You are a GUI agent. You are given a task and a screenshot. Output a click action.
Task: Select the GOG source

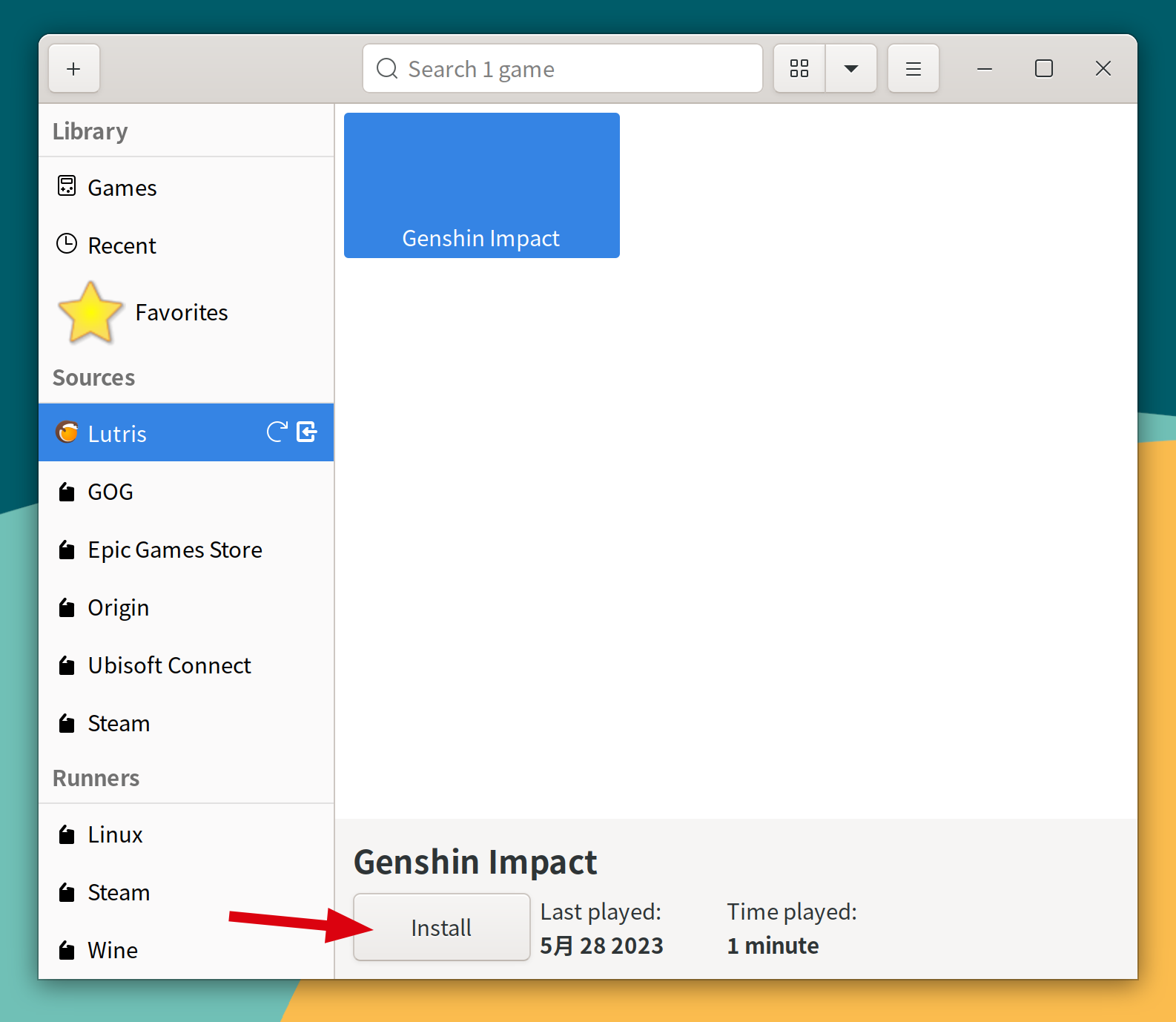point(186,492)
